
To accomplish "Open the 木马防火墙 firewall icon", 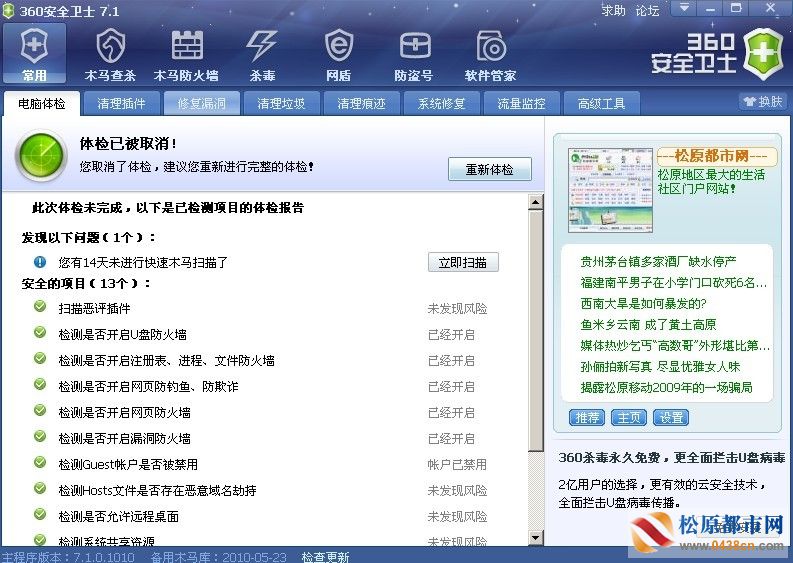I will [186, 54].
